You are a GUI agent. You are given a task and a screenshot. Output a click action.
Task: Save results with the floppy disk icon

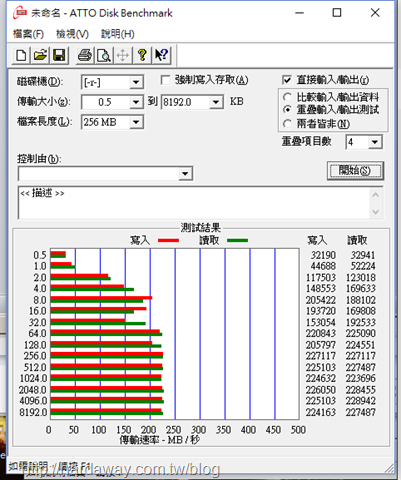(x=59, y=55)
